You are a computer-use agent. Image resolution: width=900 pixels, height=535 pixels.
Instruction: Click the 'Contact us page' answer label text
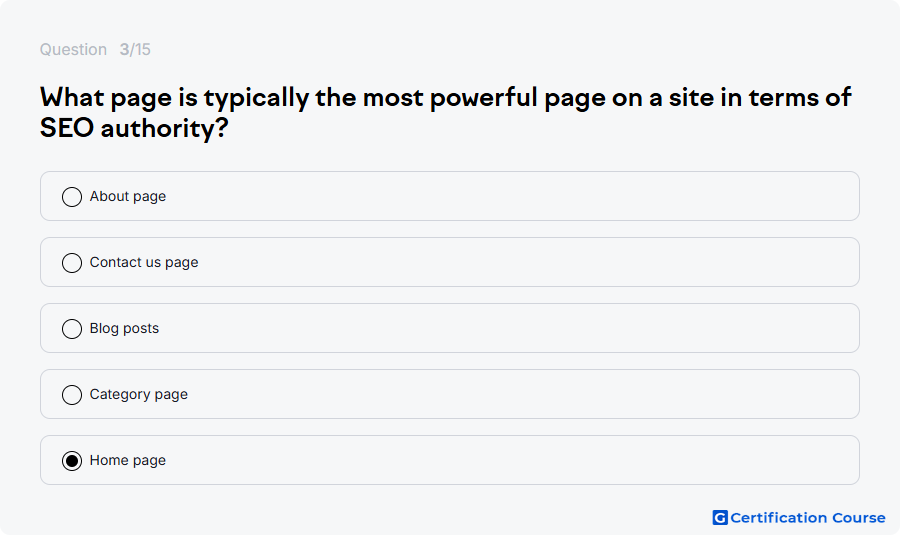pyautogui.click(x=144, y=262)
